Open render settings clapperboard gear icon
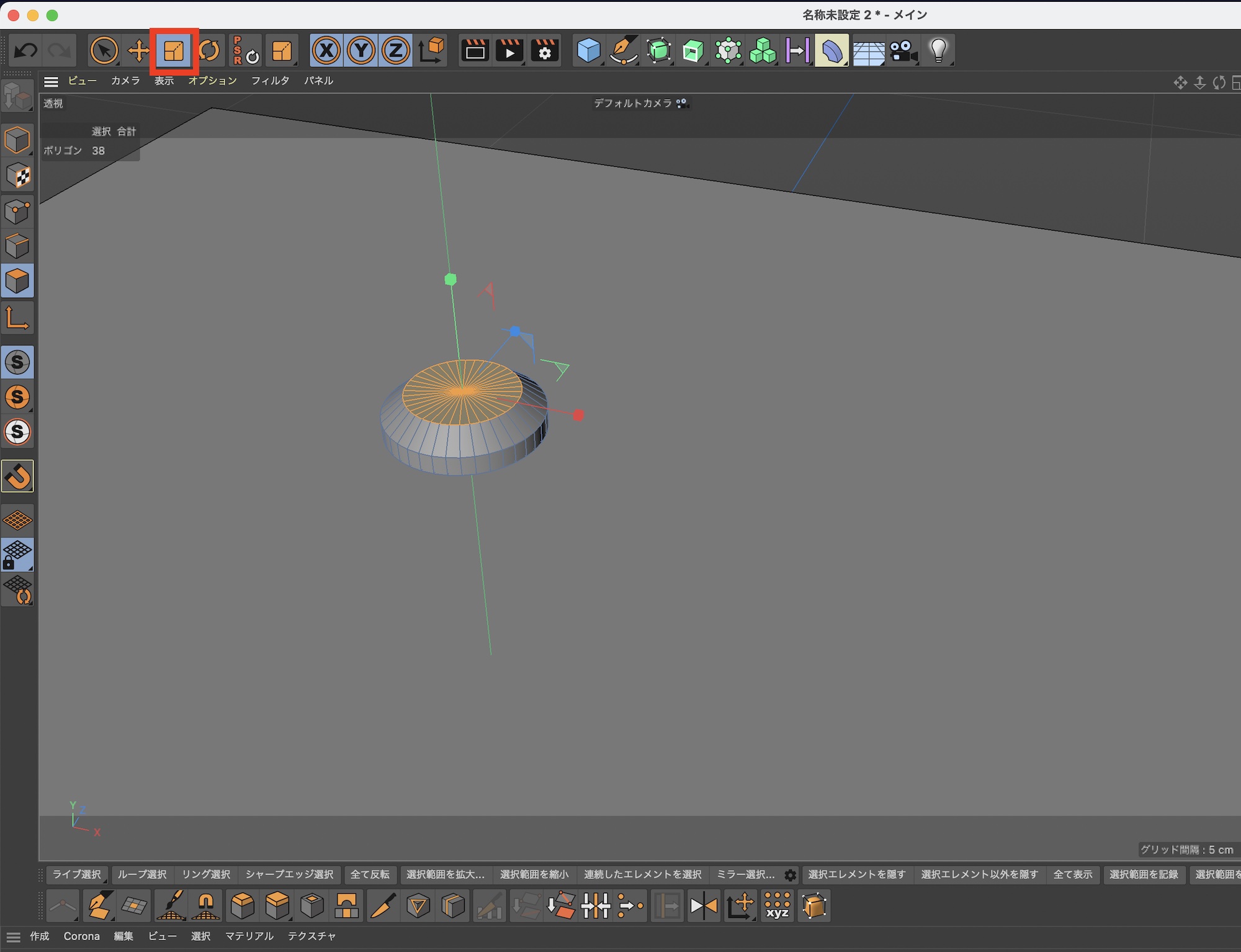The image size is (1241, 952). point(544,51)
